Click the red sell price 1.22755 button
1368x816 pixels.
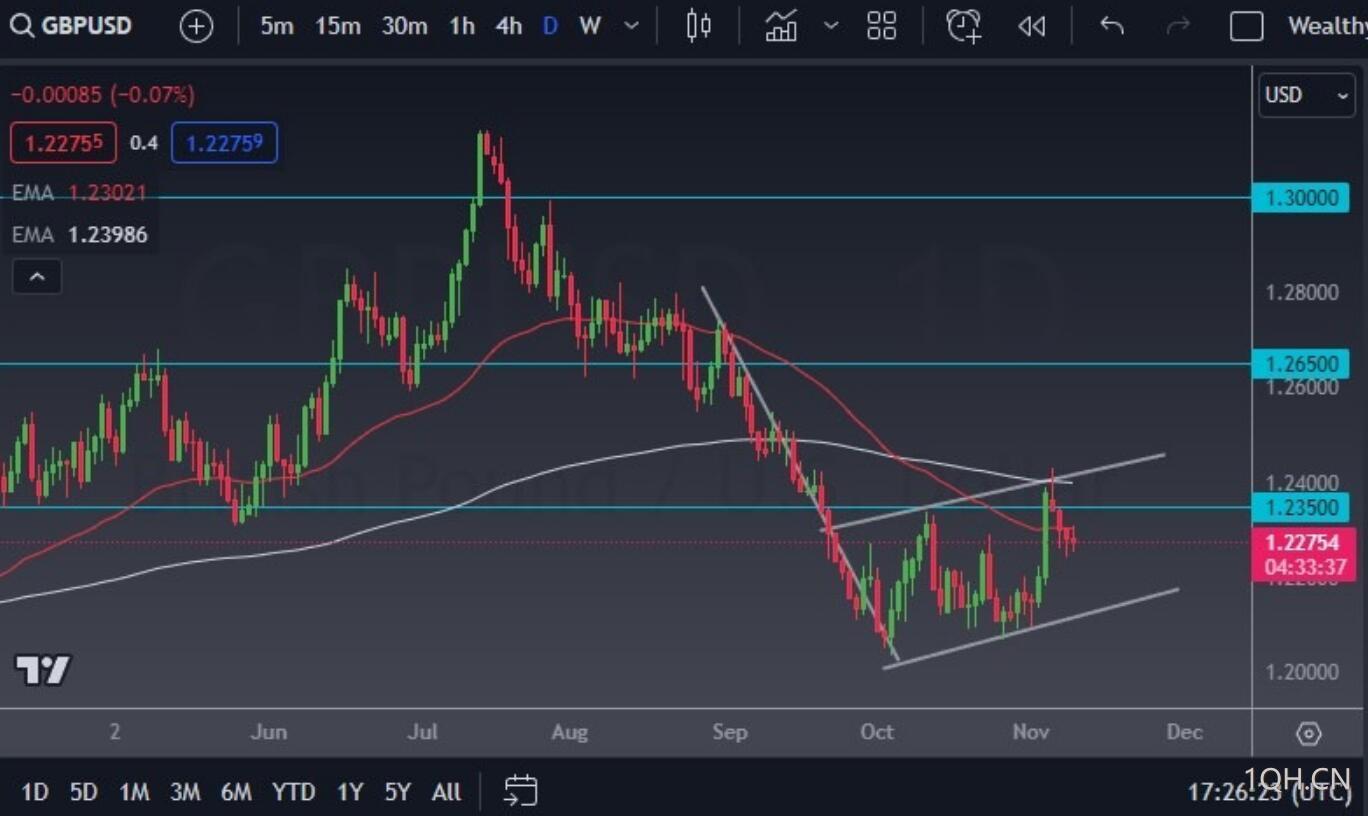click(64, 143)
